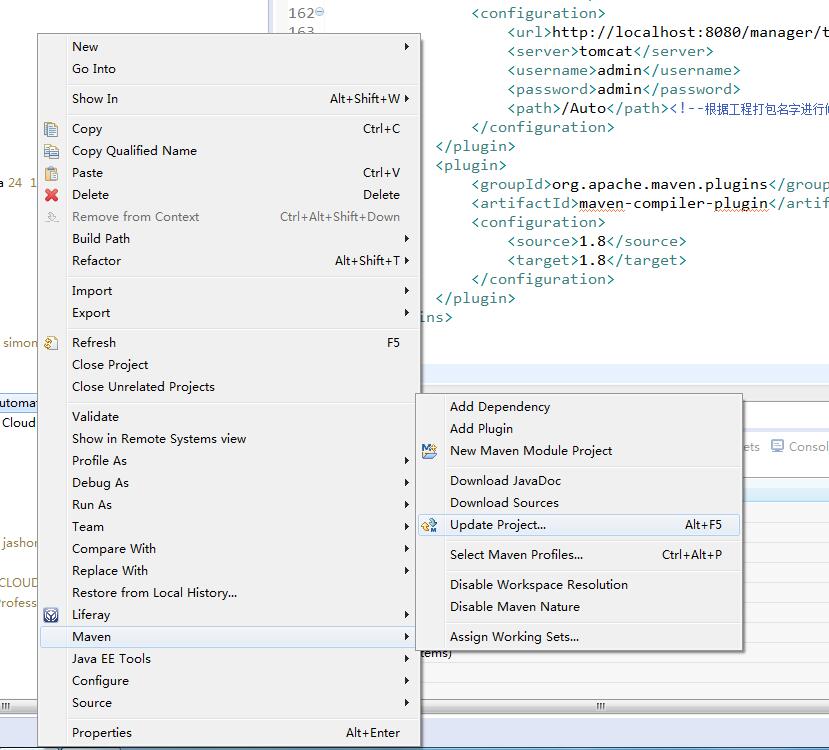Viewport: 829px width, 750px height.
Task: Expand the Run As submenu arrow
Action: click(407, 504)
